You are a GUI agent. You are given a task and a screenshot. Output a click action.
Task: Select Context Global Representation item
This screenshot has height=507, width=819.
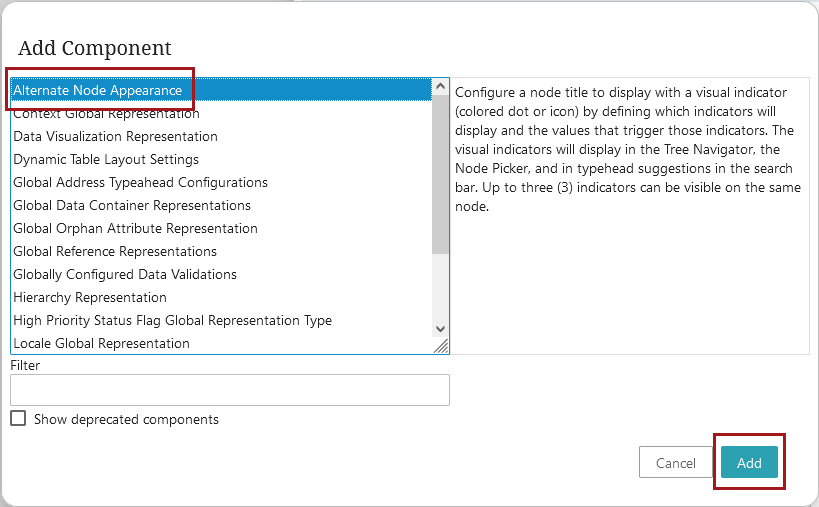click(221, 113)
